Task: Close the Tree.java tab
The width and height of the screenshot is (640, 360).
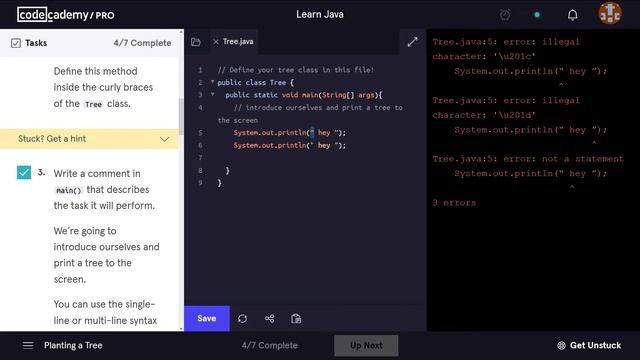Action: (x=216, y=42)
